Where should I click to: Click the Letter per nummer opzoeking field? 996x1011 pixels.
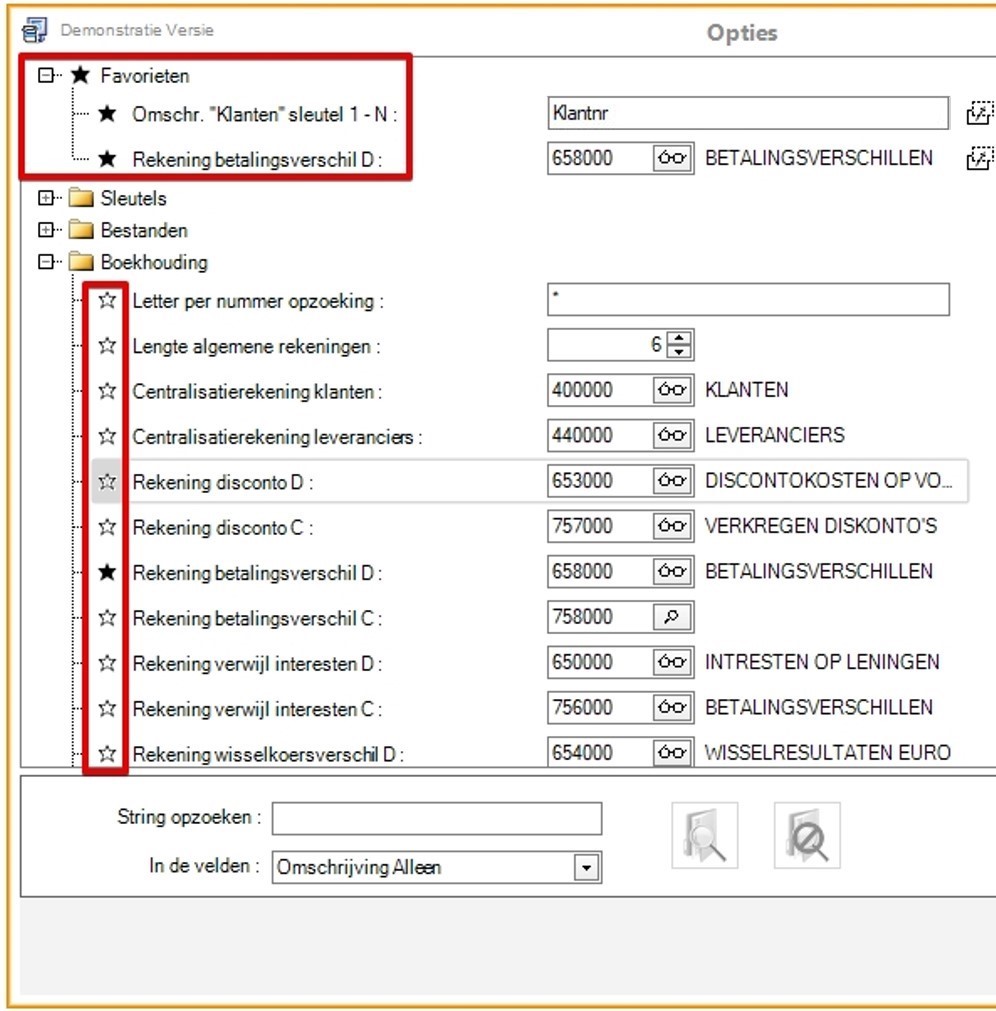coord(747,300)
